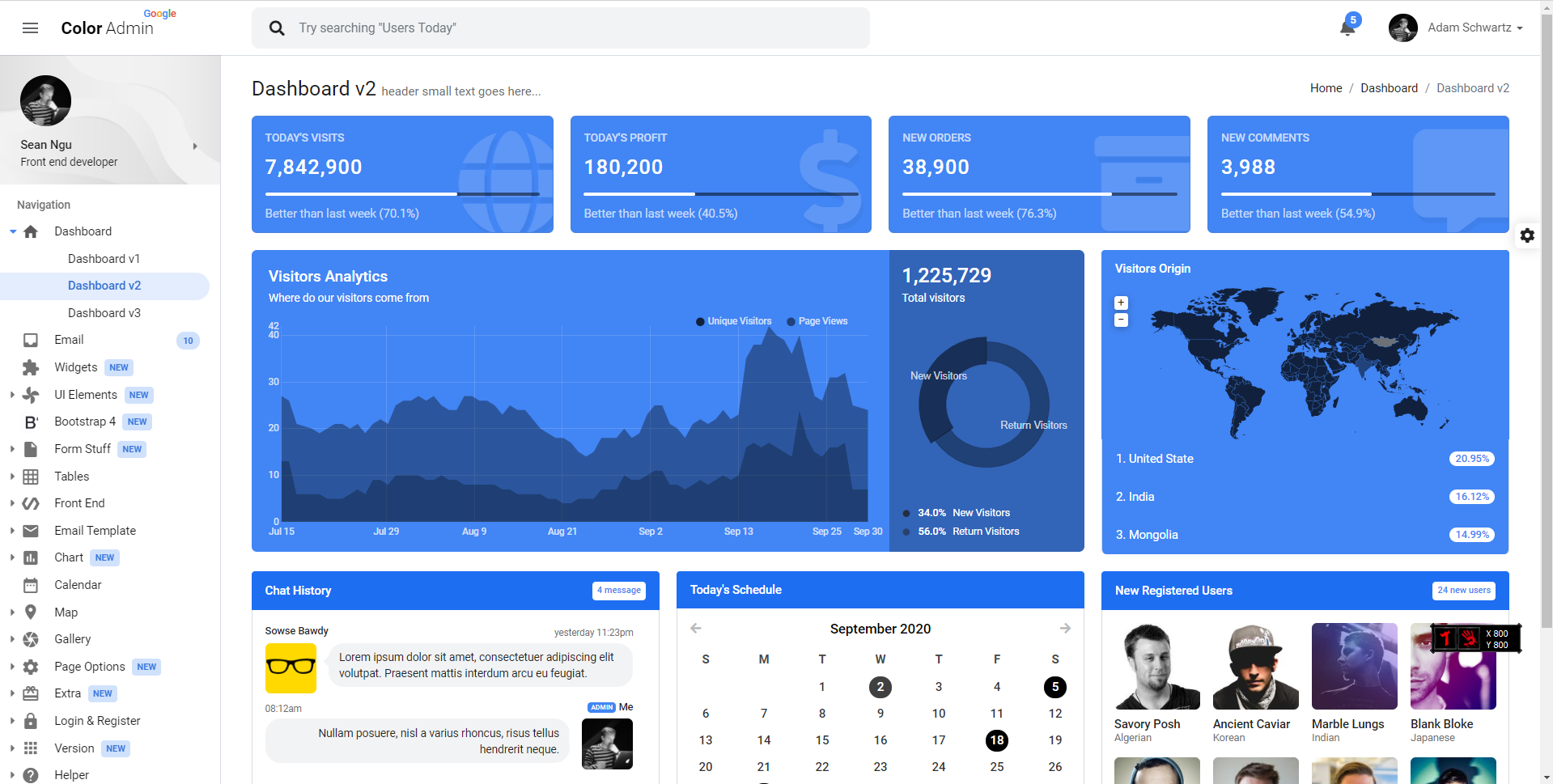Open Email in the sidebar

(x=69, y=340)
